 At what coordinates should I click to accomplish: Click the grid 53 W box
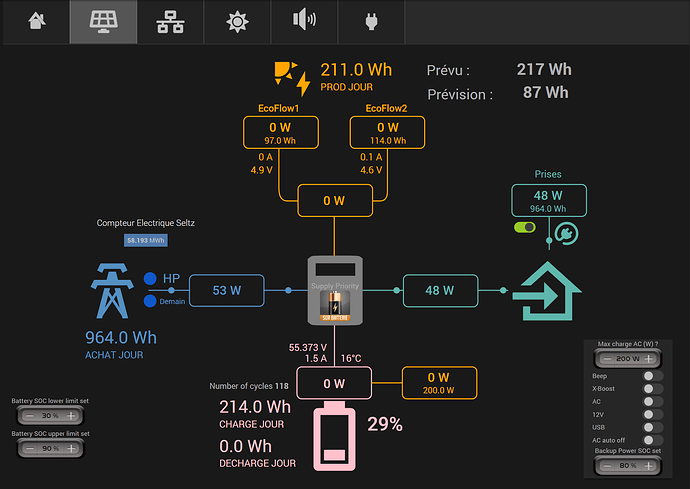tap(227, 290)
